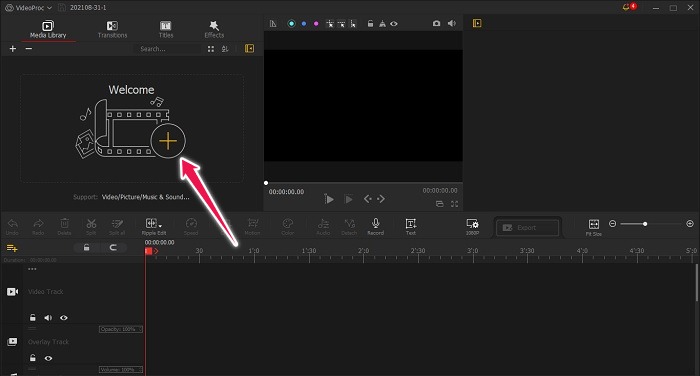
Task: Switch to the Transitions tab
Action: [112, 29]
